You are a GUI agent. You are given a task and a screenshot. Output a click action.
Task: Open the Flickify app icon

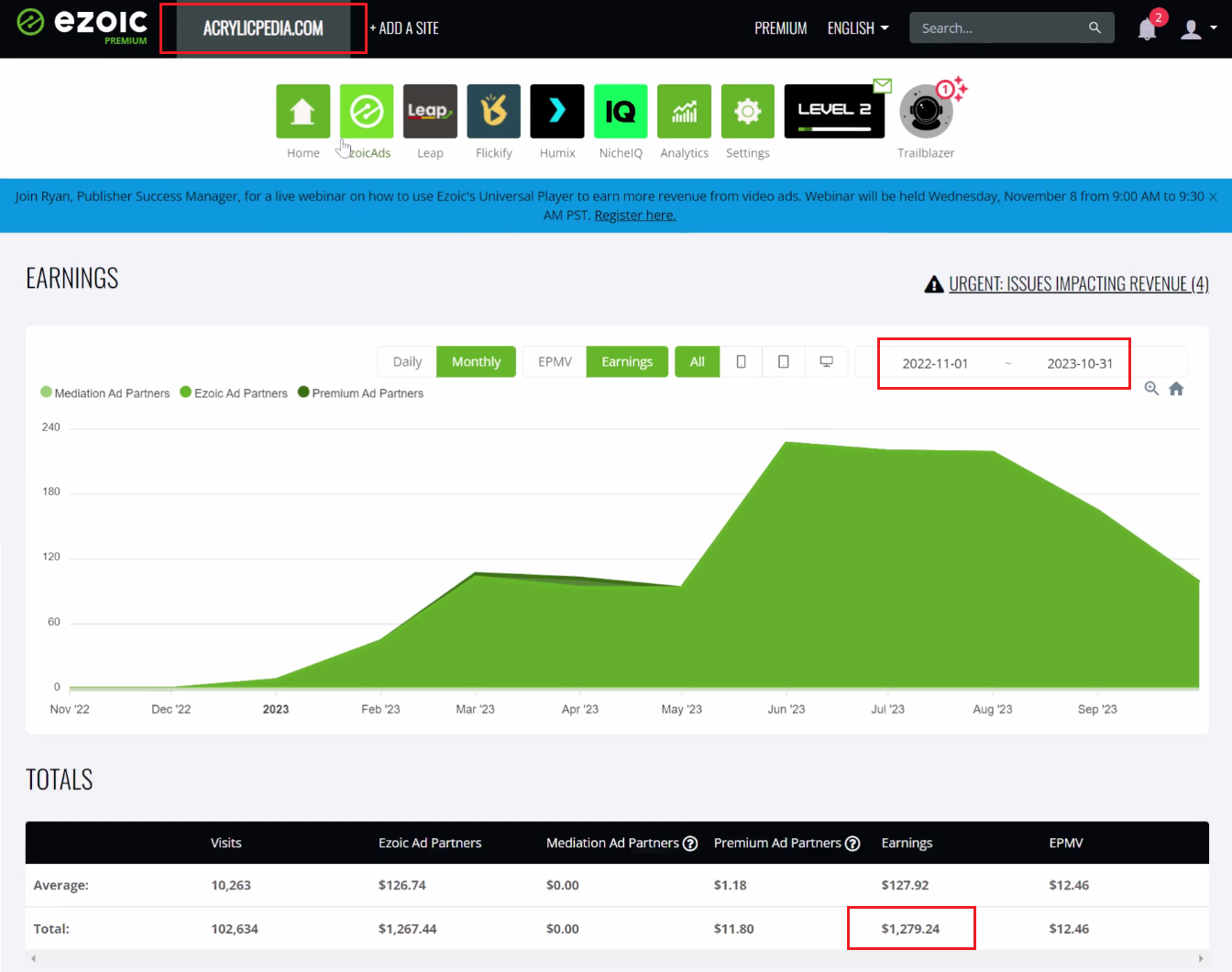click(494, 111)
